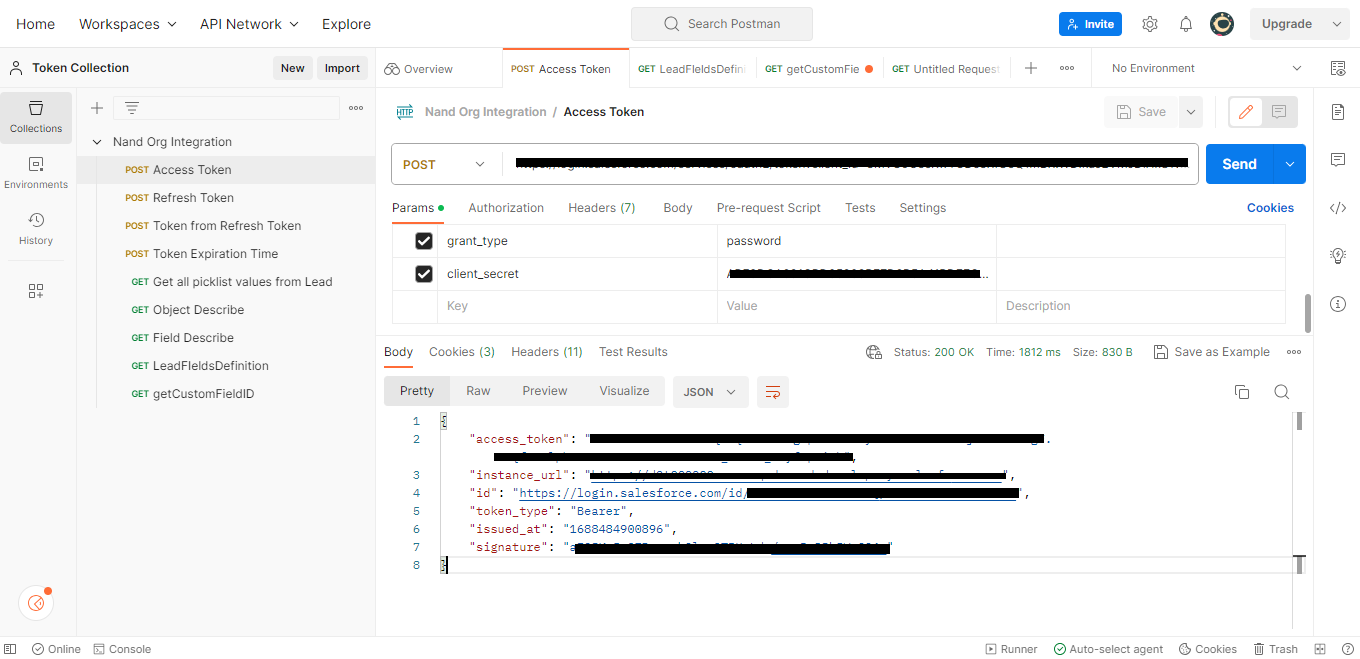This screenshot has width=1360, height=659.
Task: Open collection options three-dot menu
Action: tap(356, 108)
